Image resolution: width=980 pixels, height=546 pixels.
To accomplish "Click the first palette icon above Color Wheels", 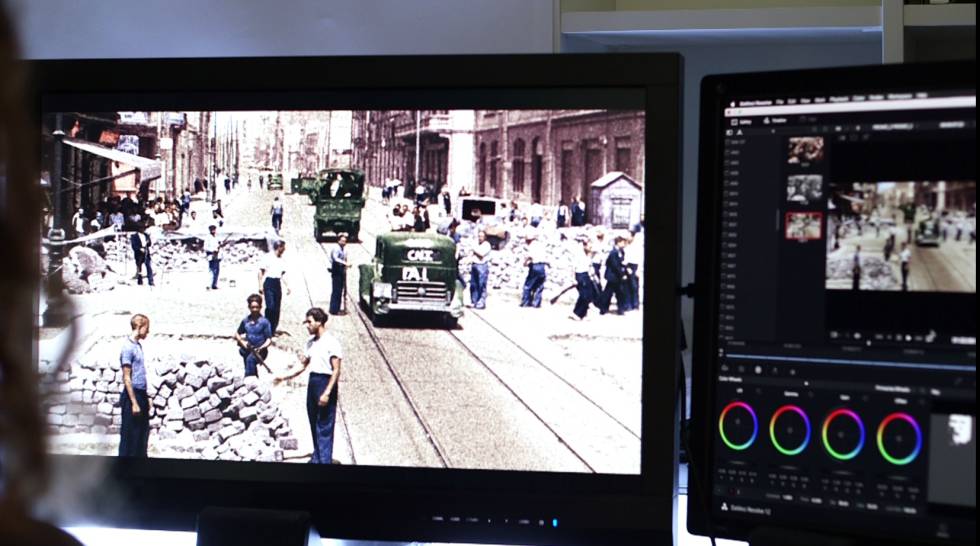I will pyautogui.click(x=726, y=369).
